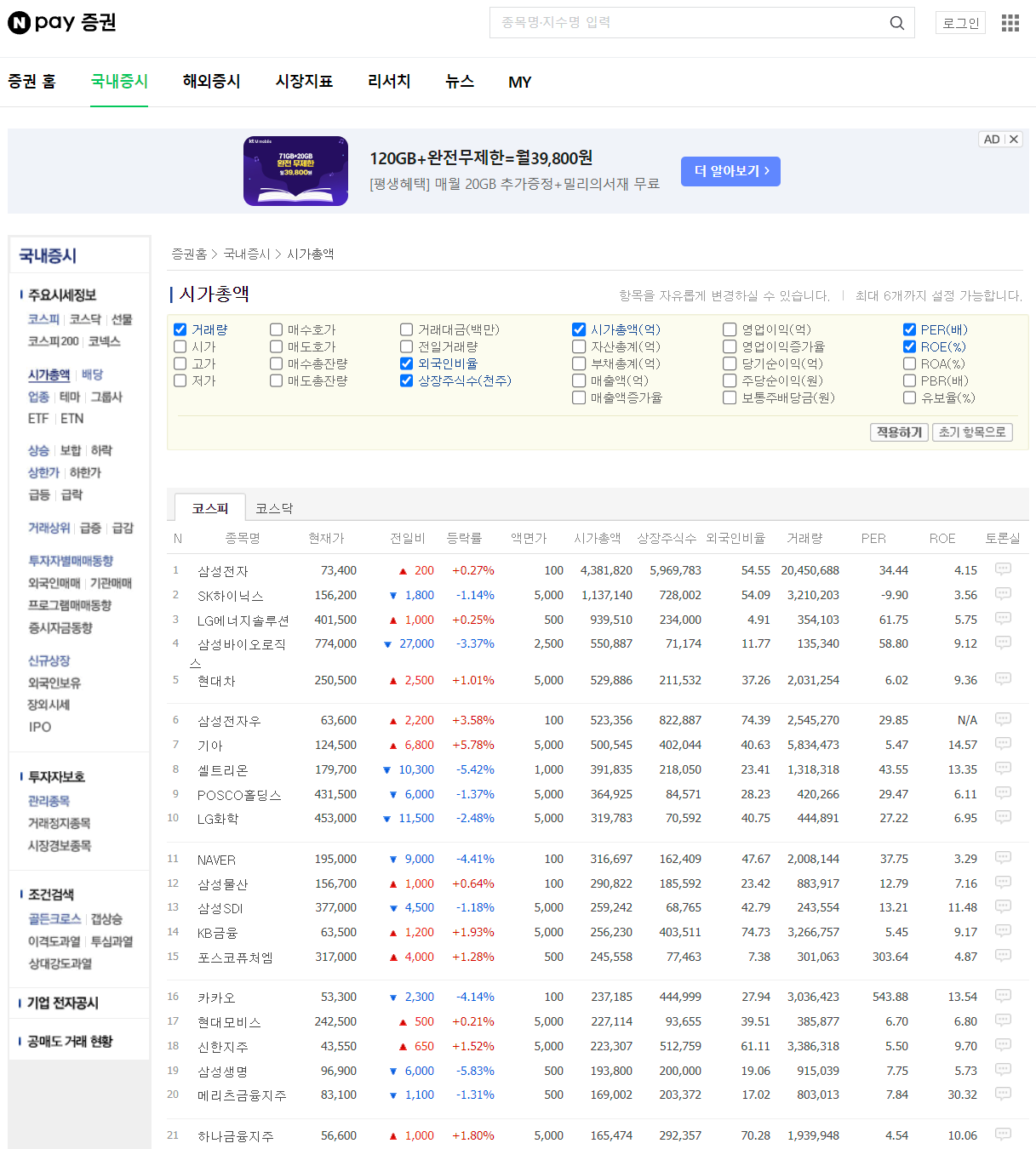Go to the 리서치 menu
This screenshot has width=1036, height=1149.
pos(389,82)
